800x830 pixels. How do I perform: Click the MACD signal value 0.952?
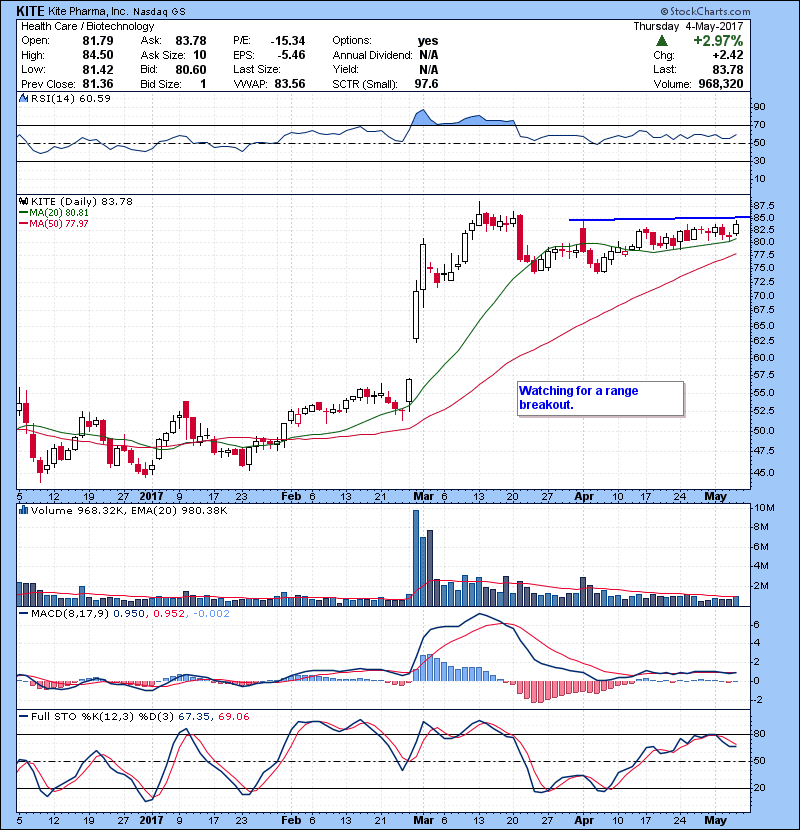pyautogui.click(x=169, y=614)
